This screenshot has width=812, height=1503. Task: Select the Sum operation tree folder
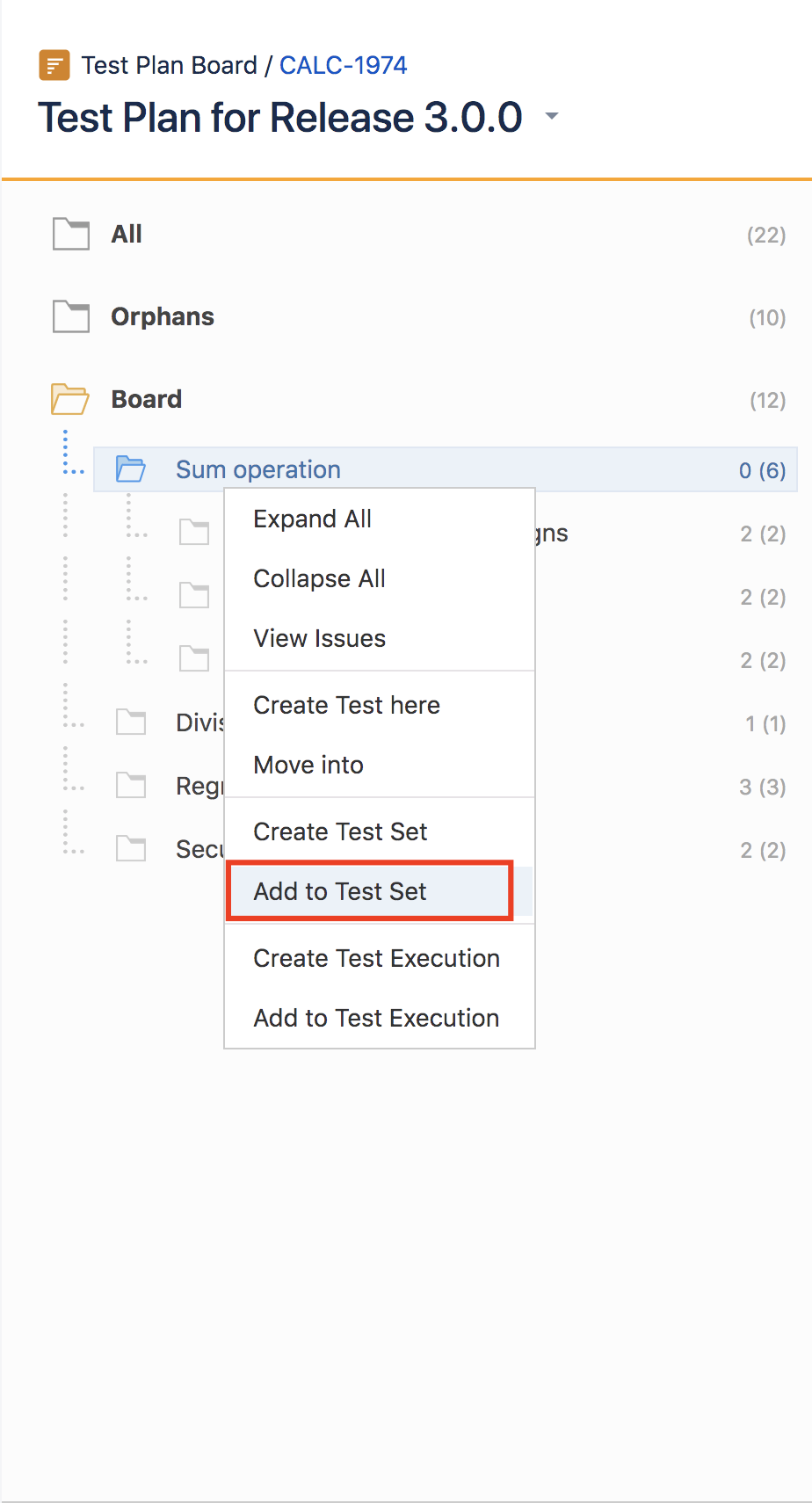[x=445, y=469]
